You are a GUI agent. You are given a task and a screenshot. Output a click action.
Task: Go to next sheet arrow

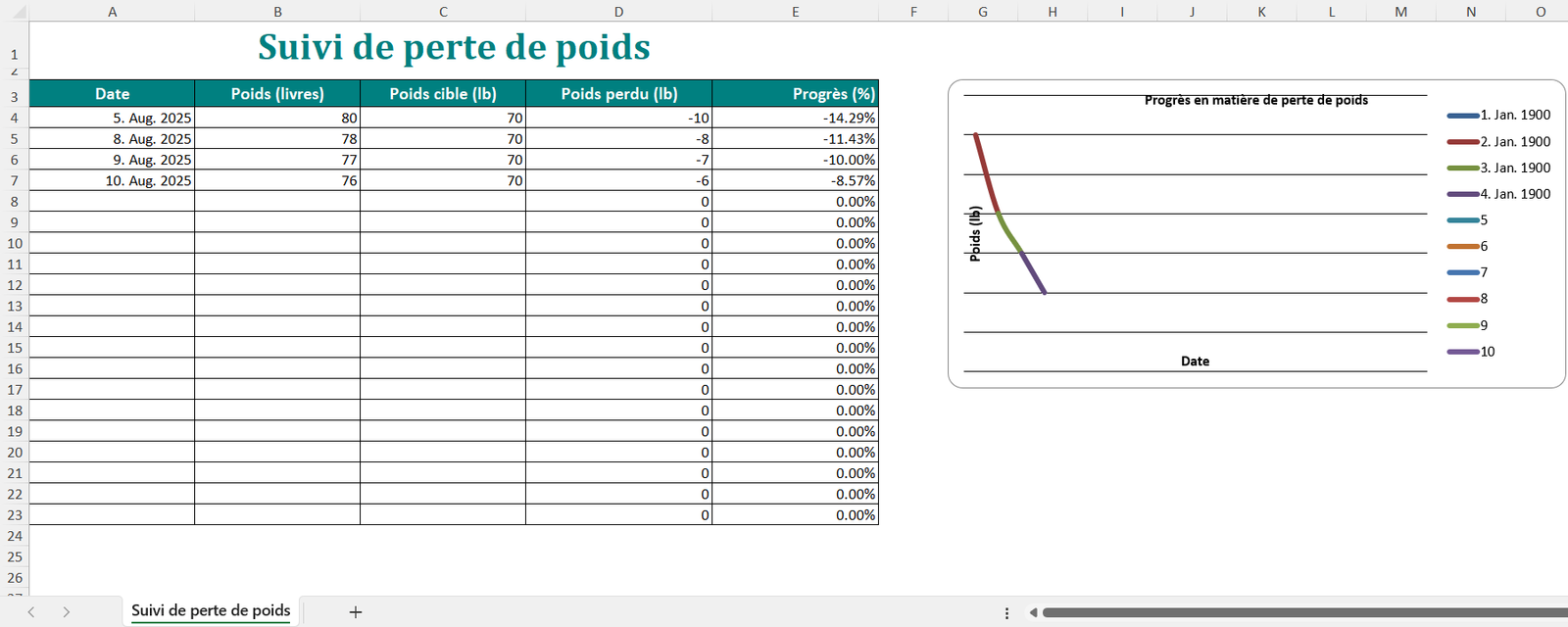[x=66, y=612]
